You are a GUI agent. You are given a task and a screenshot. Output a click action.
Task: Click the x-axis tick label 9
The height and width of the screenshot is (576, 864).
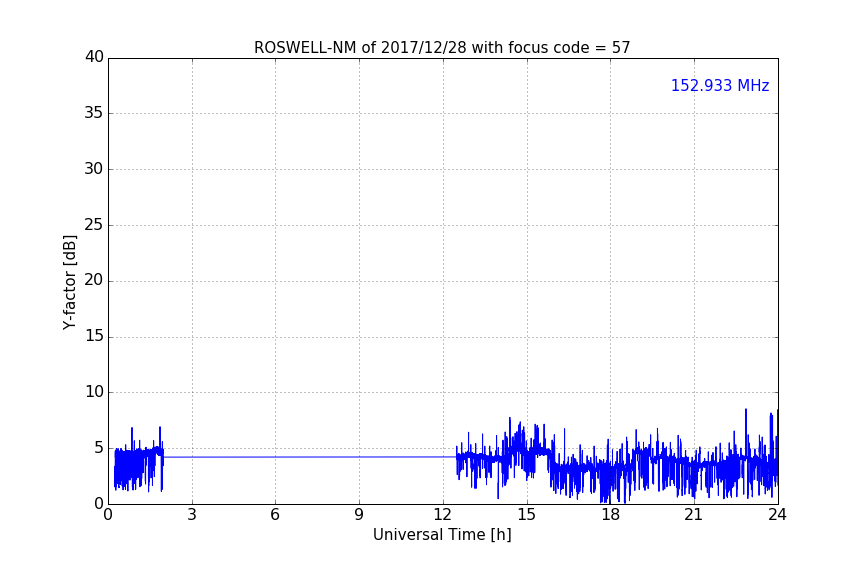[359, 515]
